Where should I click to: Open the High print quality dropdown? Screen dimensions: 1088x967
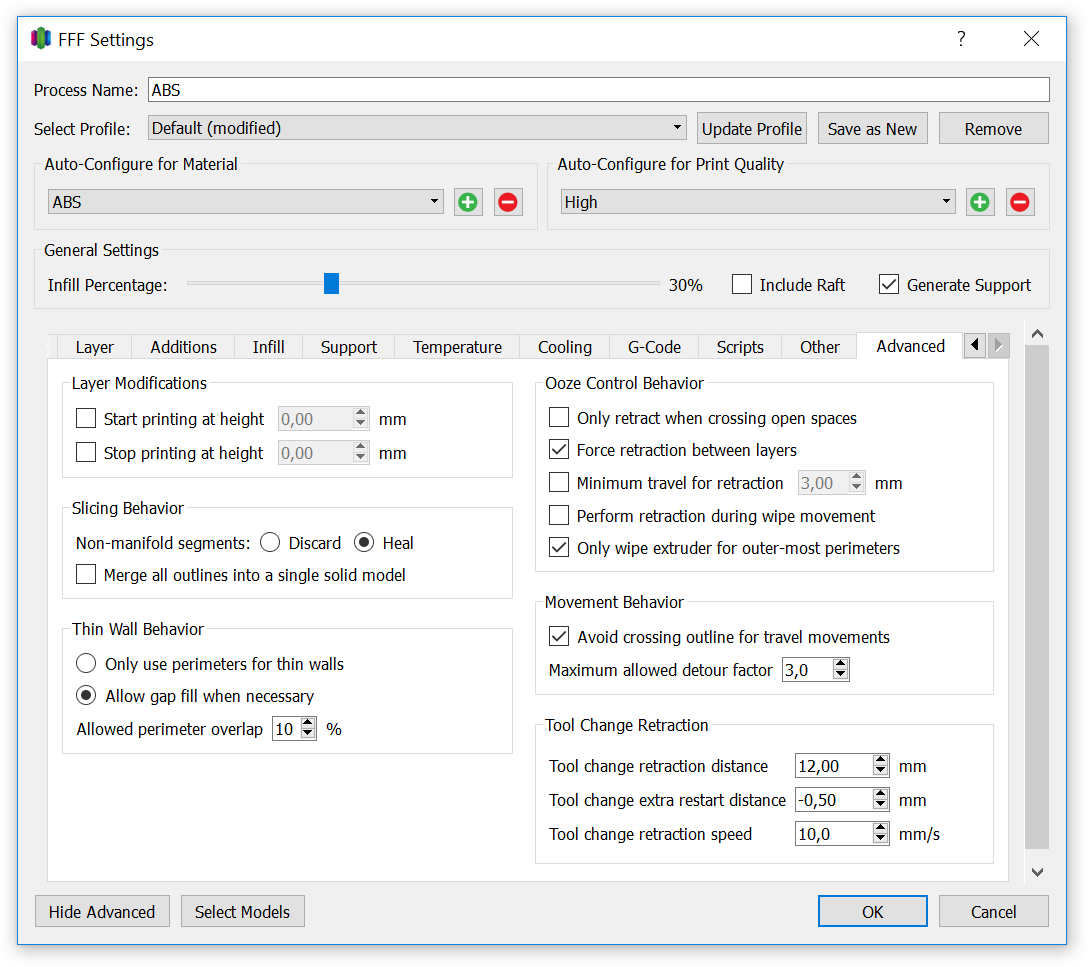pyautogui.click(x=758, y=202)
